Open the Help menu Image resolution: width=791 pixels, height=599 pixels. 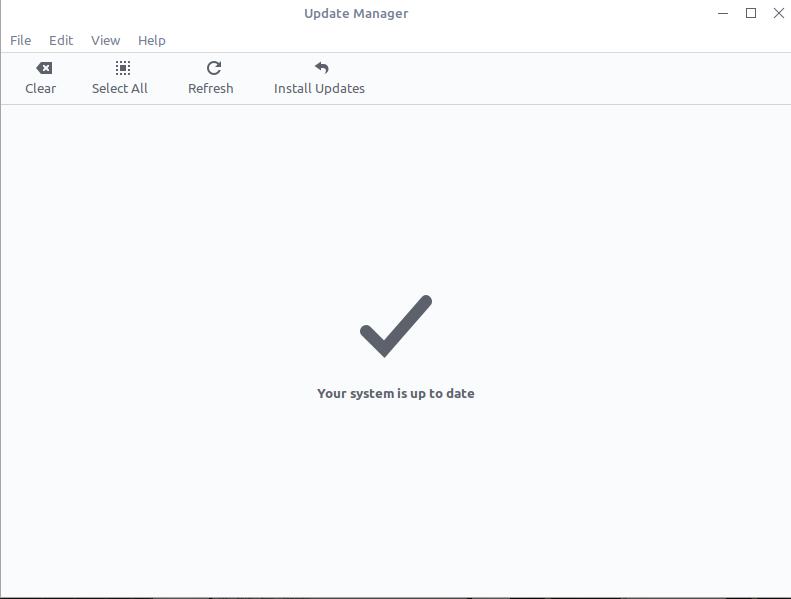[152, 41]
